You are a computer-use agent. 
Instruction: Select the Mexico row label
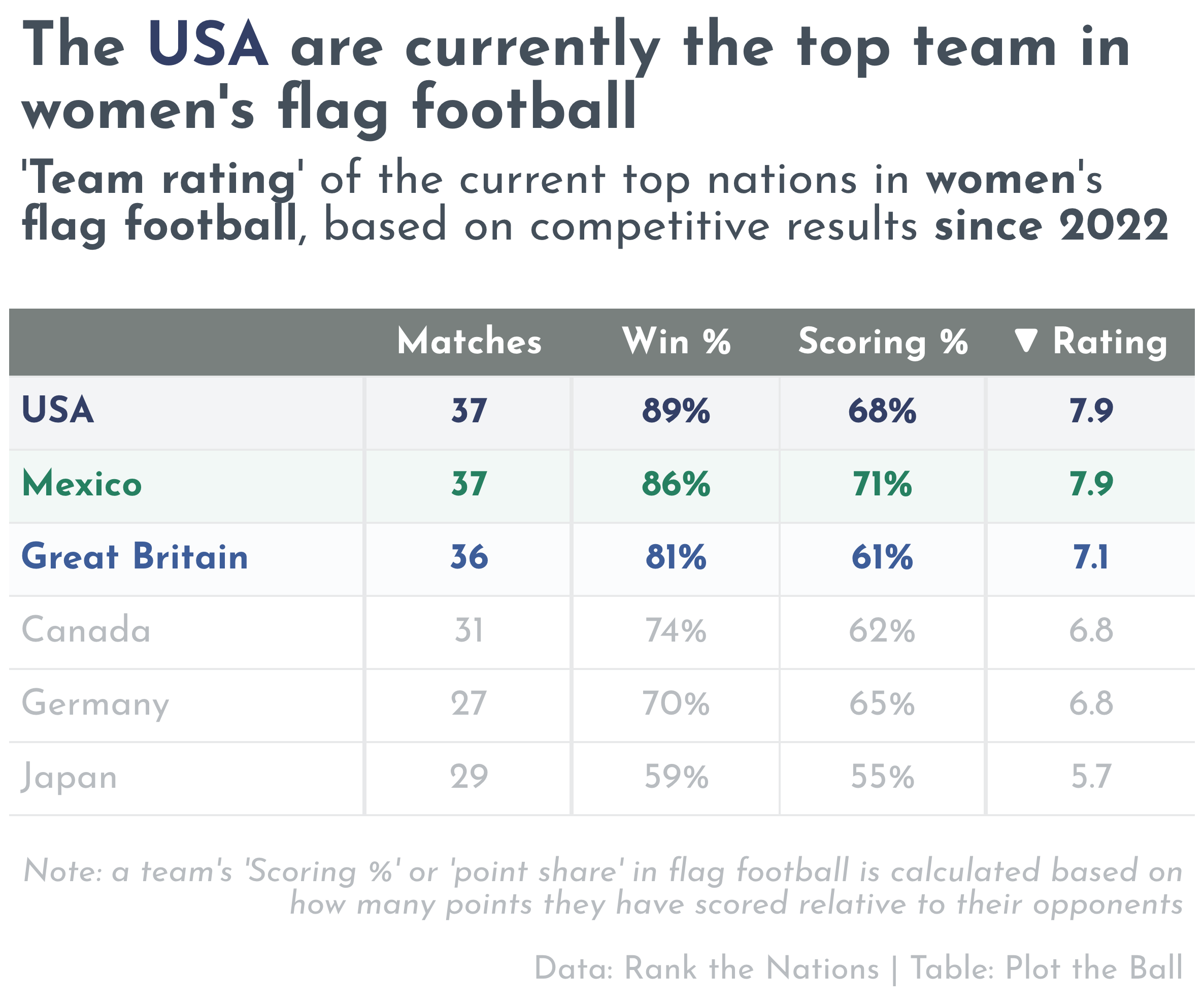(82, 483)
